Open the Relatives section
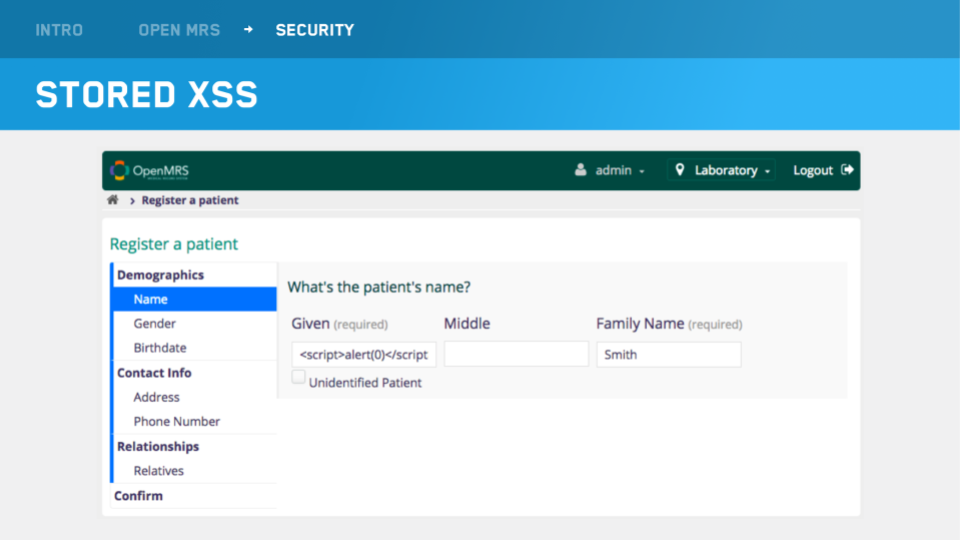 pyautogui.click(x=159, y=471)
